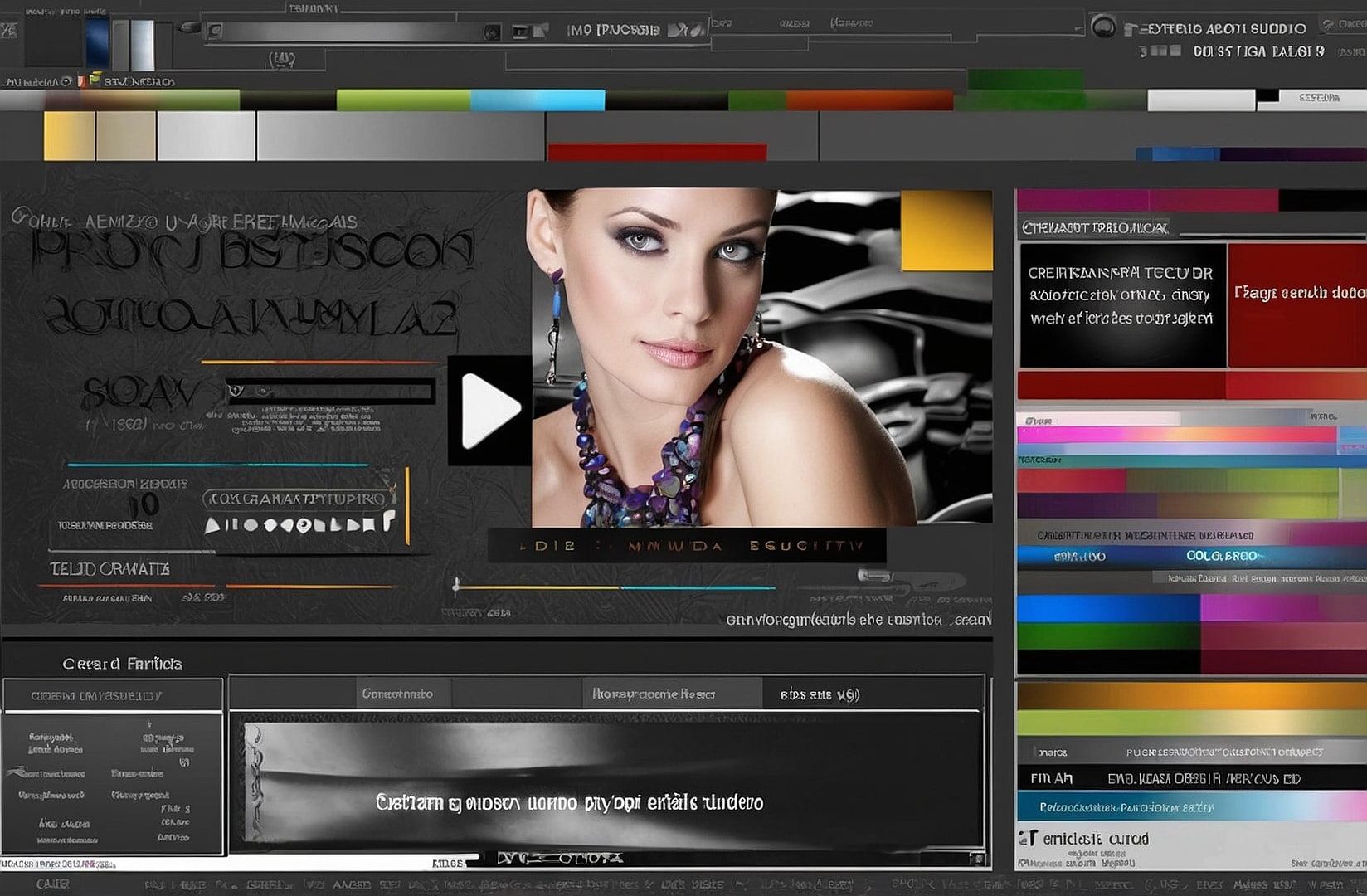Click the white box in the top-right strip
Screen dimensions: 1367x896
[1201, 100]
